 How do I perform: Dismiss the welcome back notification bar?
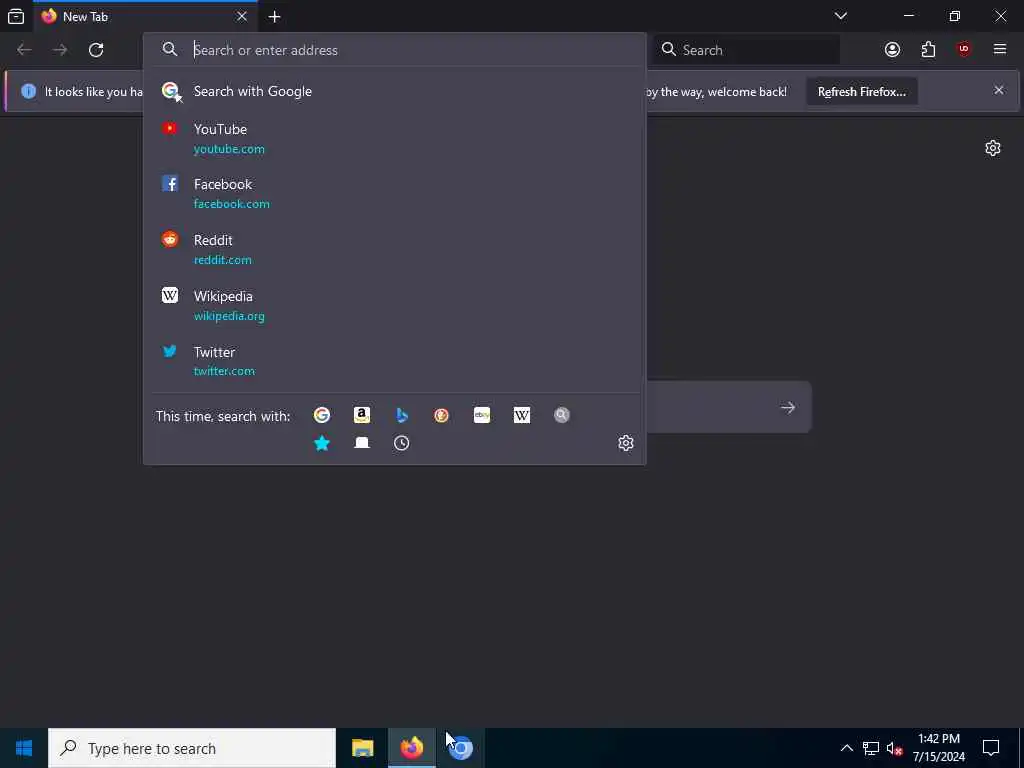tap(999, 90)
